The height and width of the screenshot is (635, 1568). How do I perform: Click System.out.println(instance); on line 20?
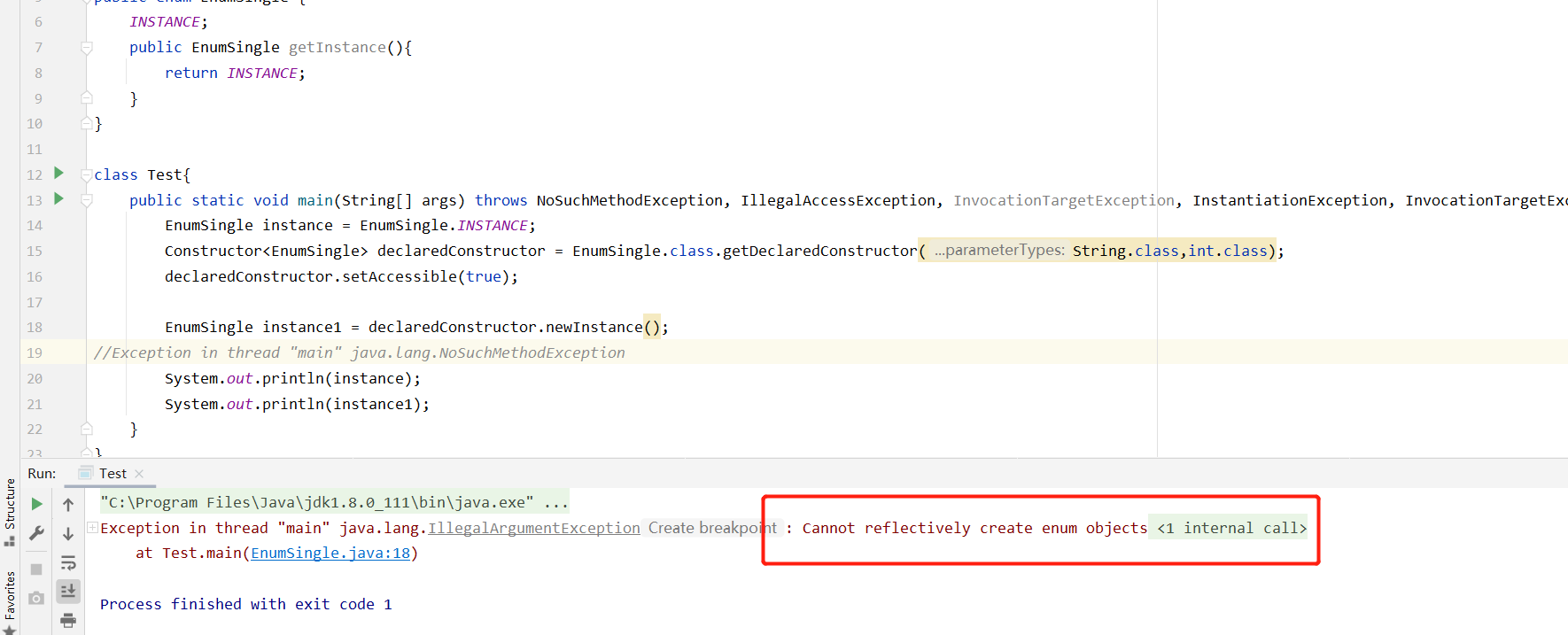coord(292,378)
